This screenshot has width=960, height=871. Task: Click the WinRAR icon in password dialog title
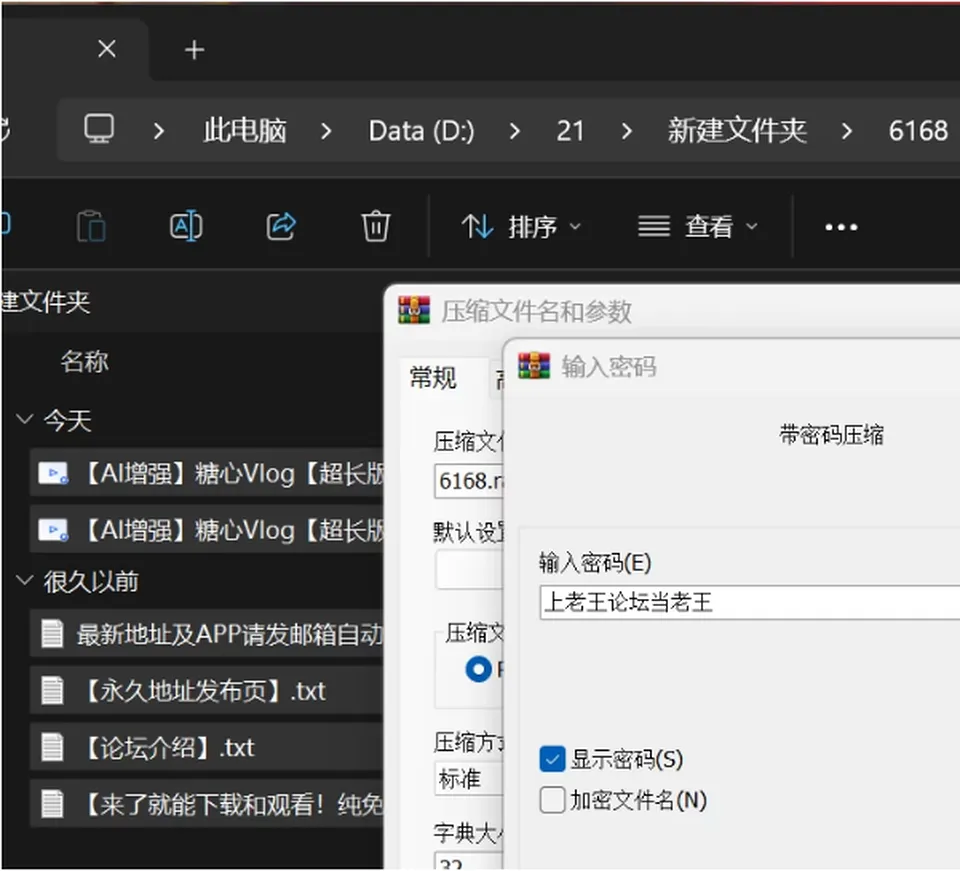[534, 366]
